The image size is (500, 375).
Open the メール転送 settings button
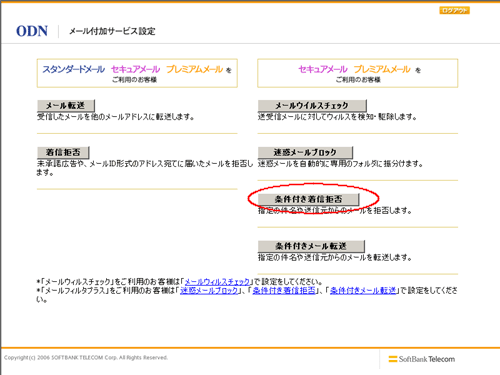[x=66, y=106]
